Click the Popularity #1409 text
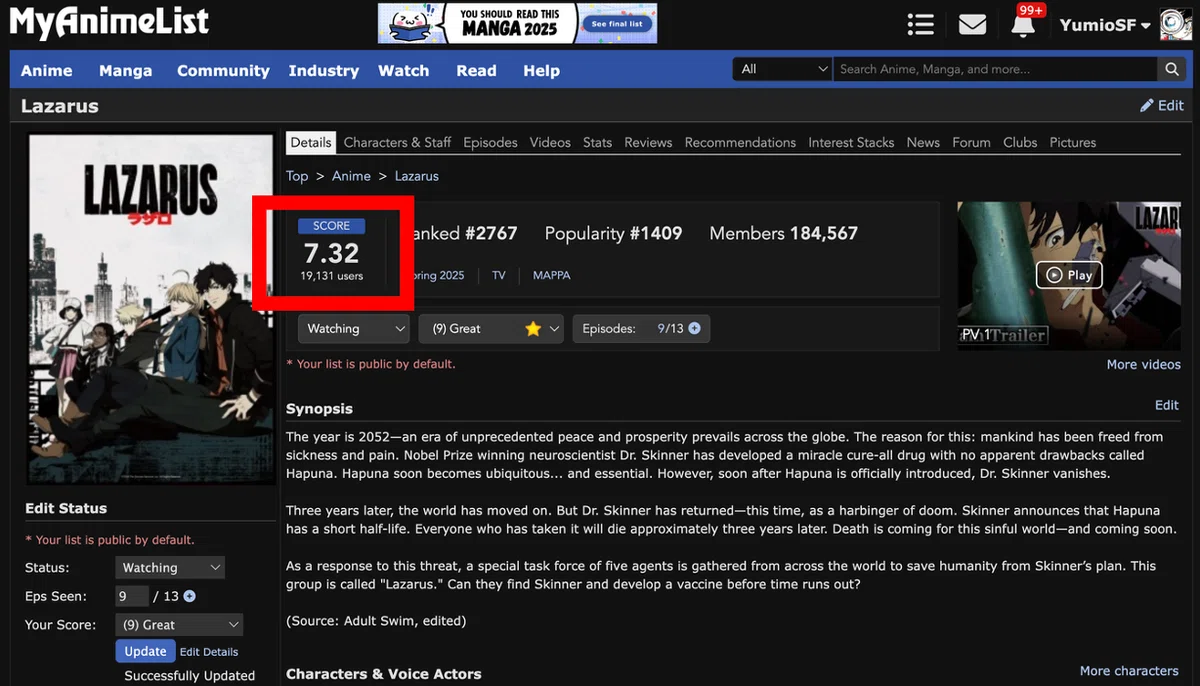The height and width of the screenshot is (686, 1200). click(x=613, y=233)
